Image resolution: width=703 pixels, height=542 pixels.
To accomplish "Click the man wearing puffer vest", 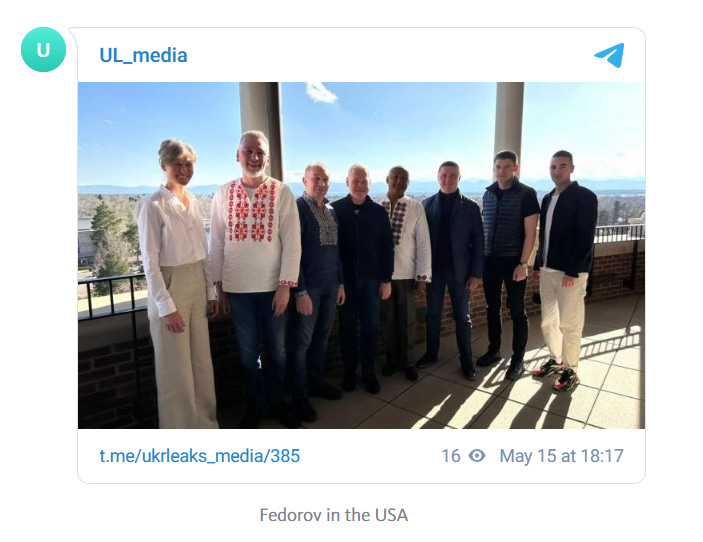I will (x=509, y=262).
